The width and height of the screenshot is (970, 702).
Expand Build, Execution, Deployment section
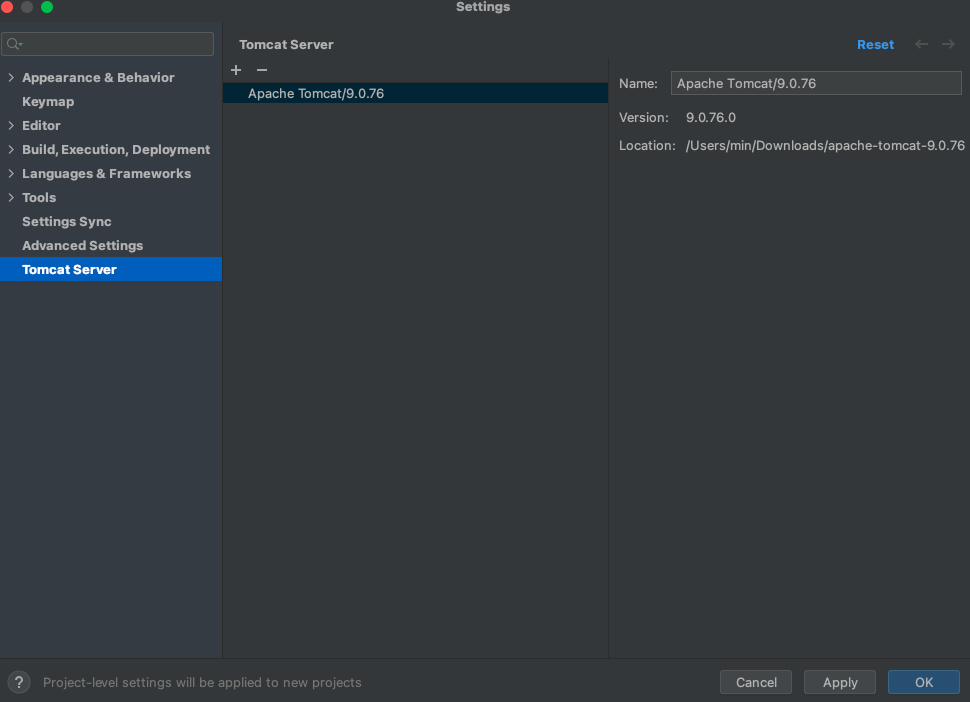coord(11,150)
